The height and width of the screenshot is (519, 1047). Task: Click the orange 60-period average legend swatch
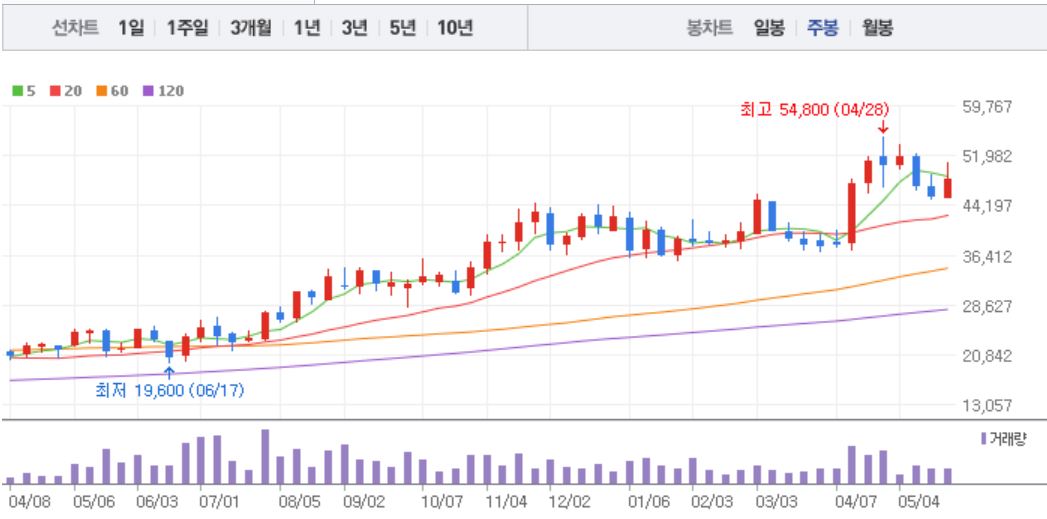(101, 91)
